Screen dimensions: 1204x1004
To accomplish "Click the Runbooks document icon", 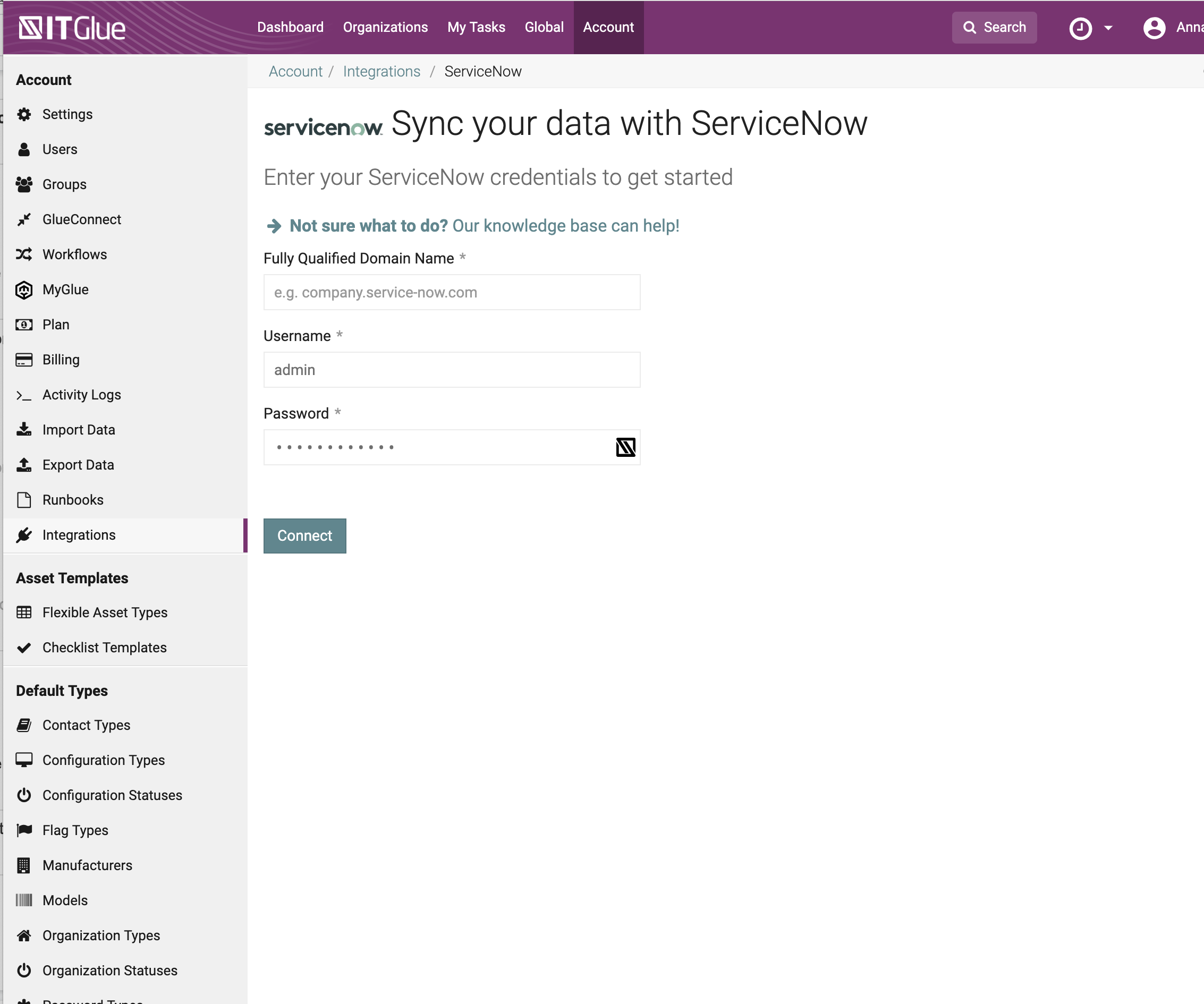I will (24, 500).
